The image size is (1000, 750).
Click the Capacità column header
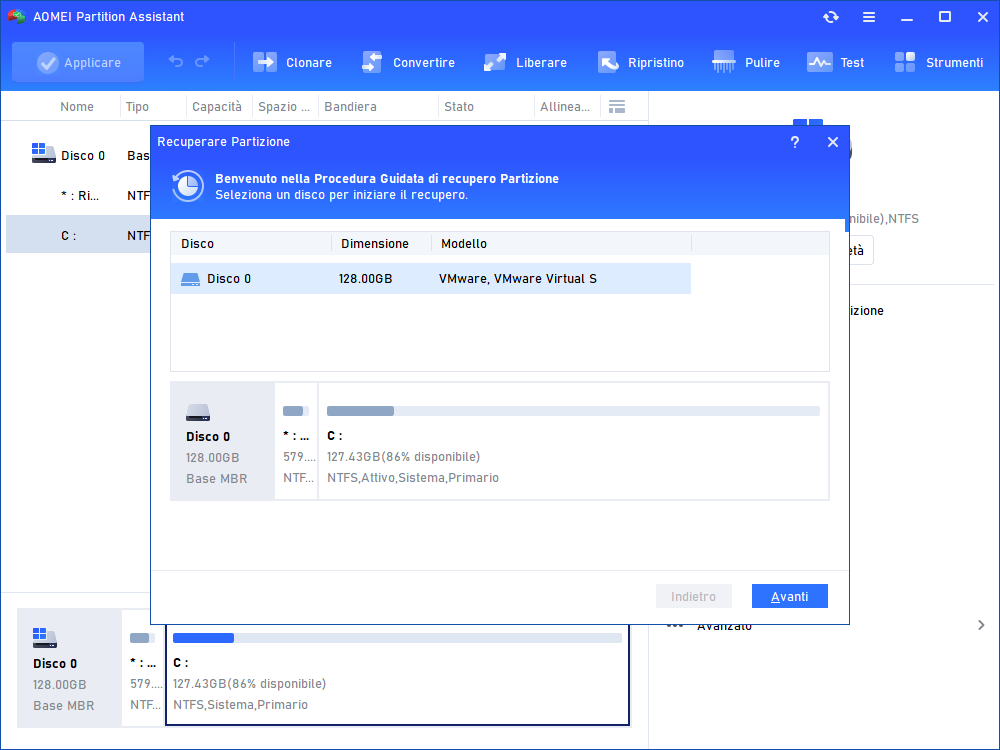217,107
